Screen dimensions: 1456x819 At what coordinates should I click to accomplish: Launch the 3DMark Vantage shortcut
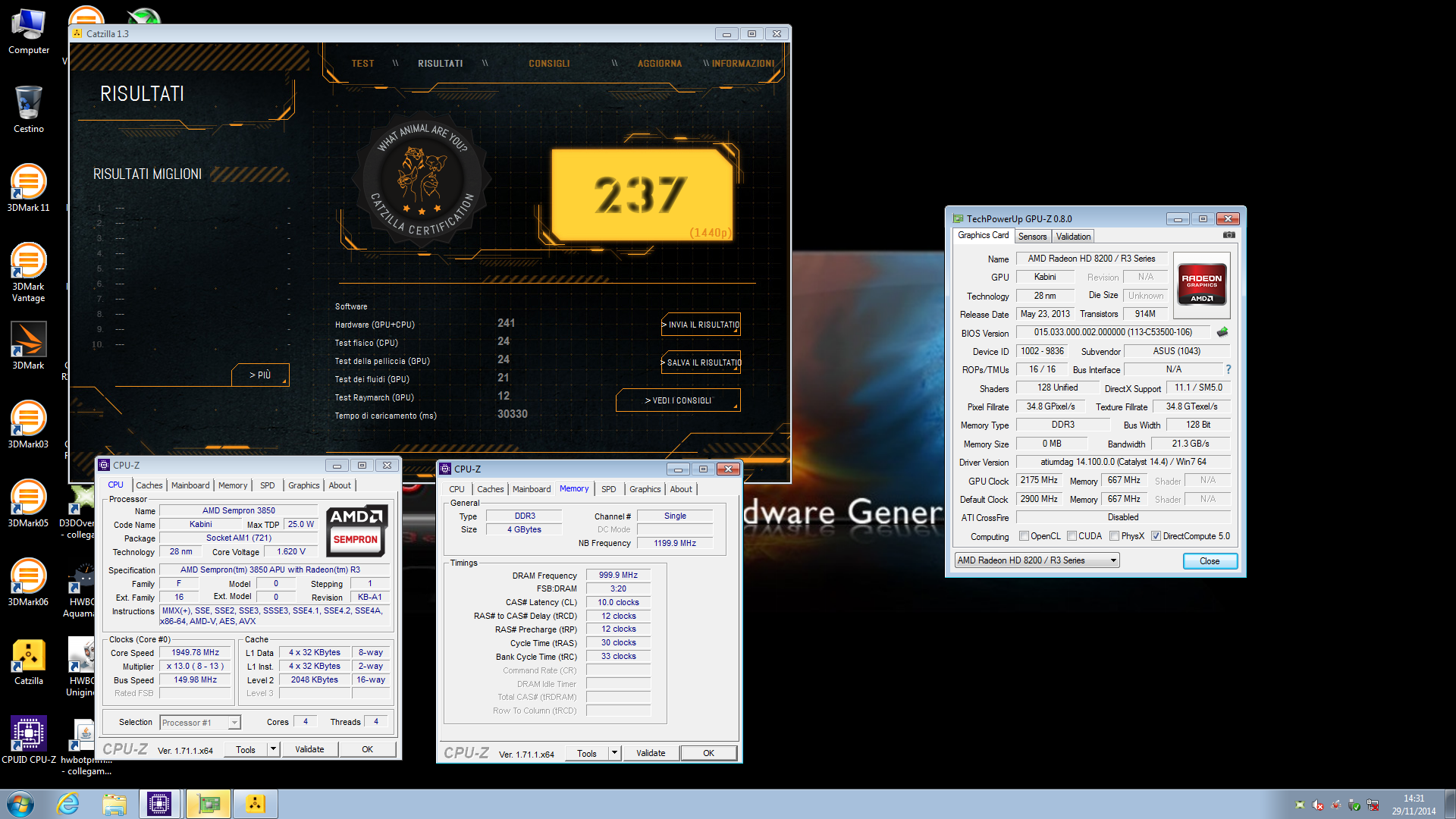pos(28,272)
